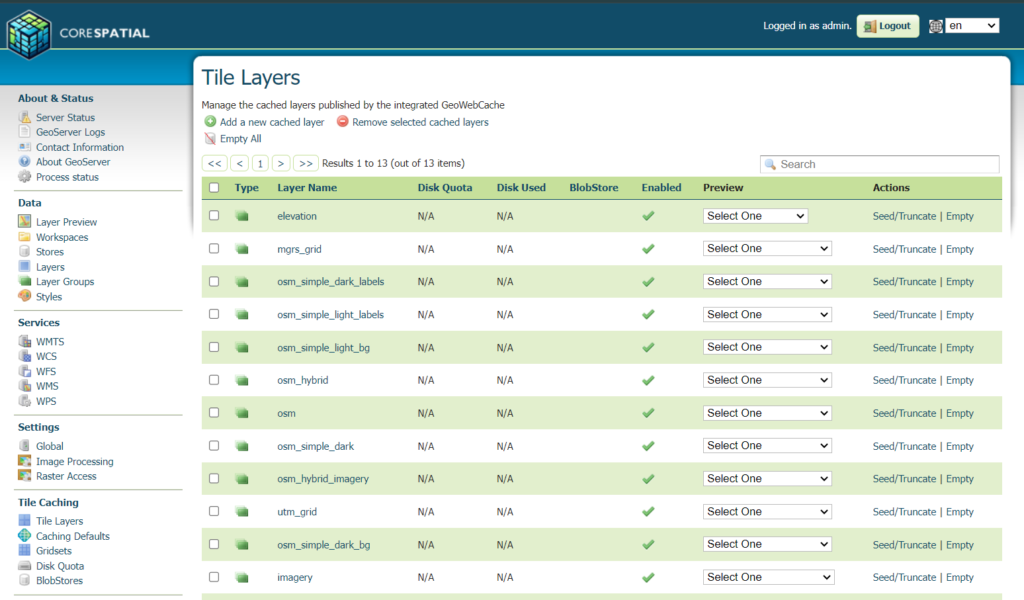Image resolution: width=1024 pixels, height=600 pixels.
Task: Click the red remove cached layers icon
Action: pos(342,121)
